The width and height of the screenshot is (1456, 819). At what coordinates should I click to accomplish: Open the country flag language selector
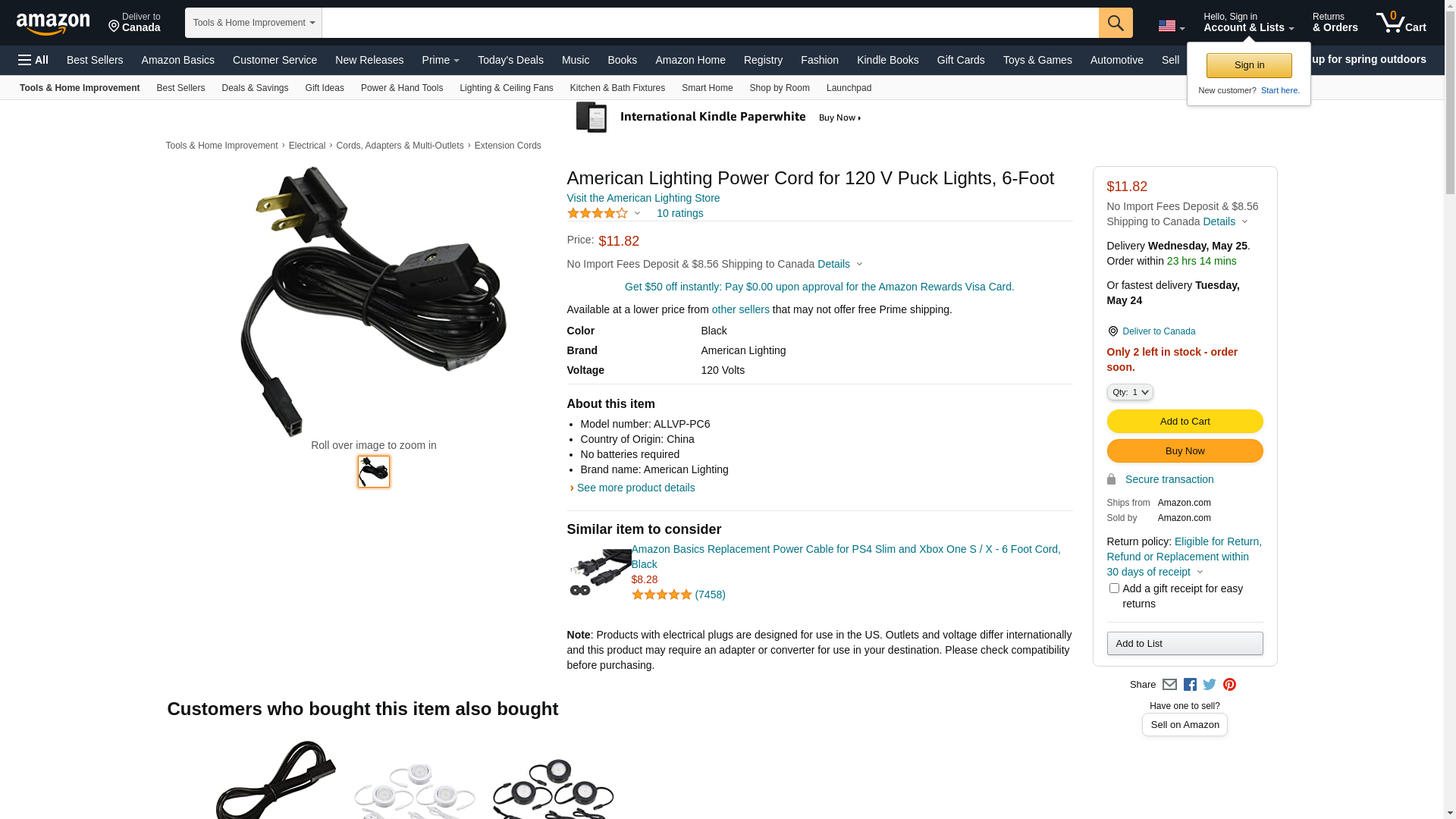point(1171,27)
